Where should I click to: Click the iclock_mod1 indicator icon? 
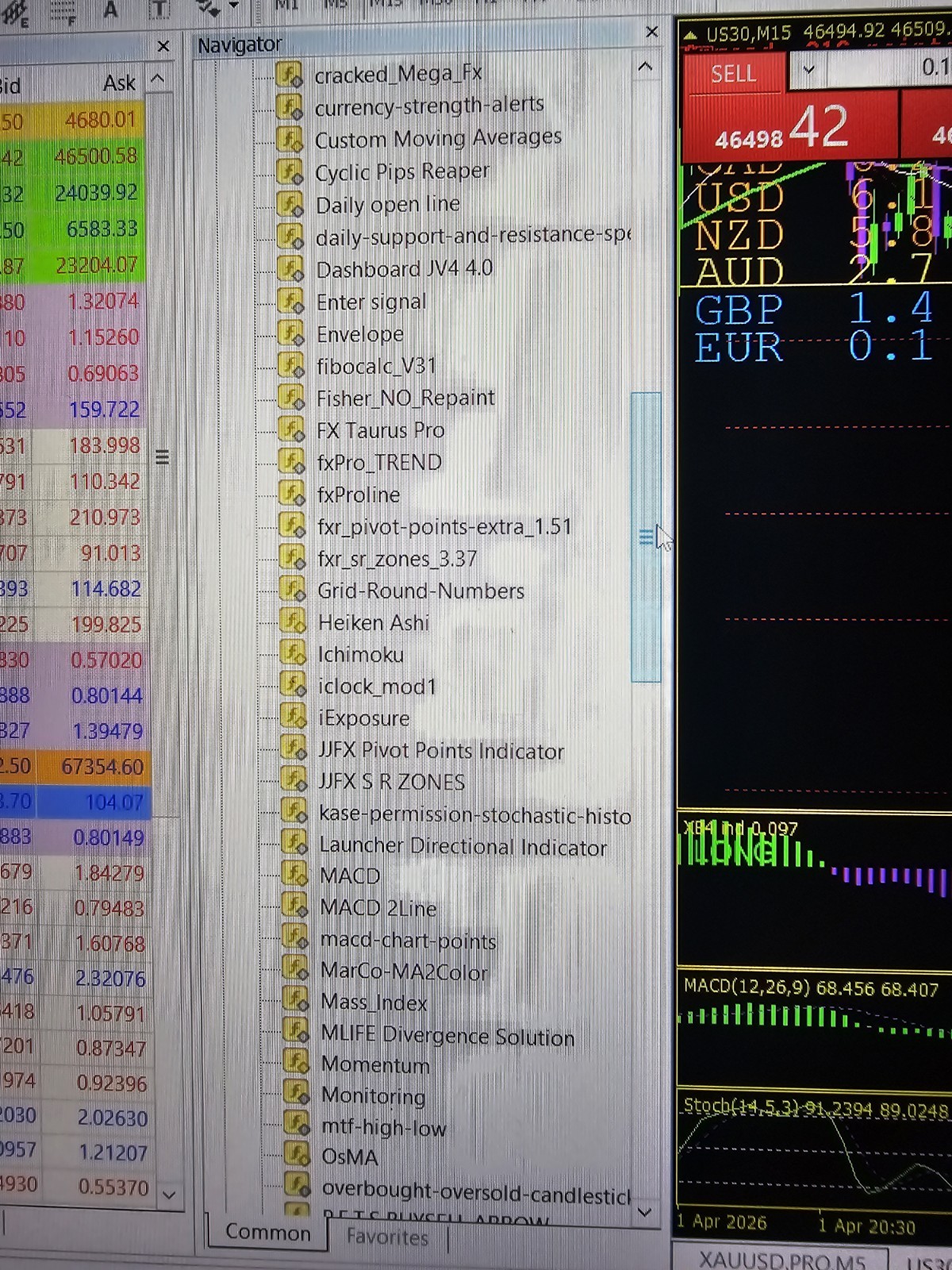[294, 685]
